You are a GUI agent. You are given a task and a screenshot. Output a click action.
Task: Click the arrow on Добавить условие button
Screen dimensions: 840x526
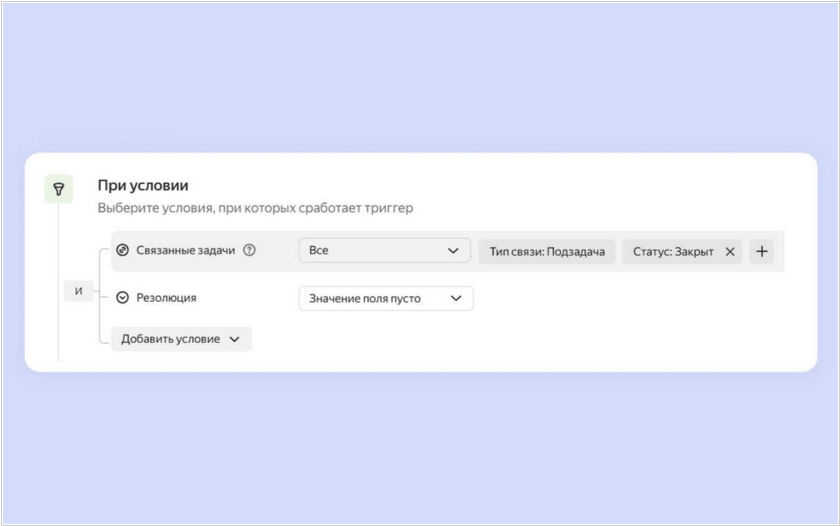(x=235, y=339)
